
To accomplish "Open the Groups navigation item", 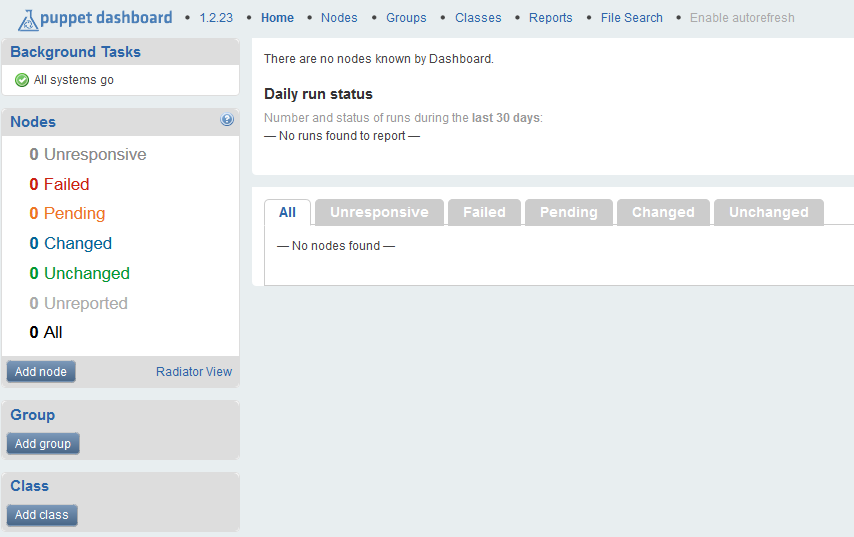I will pyautogui.click(x=406, y=18).
